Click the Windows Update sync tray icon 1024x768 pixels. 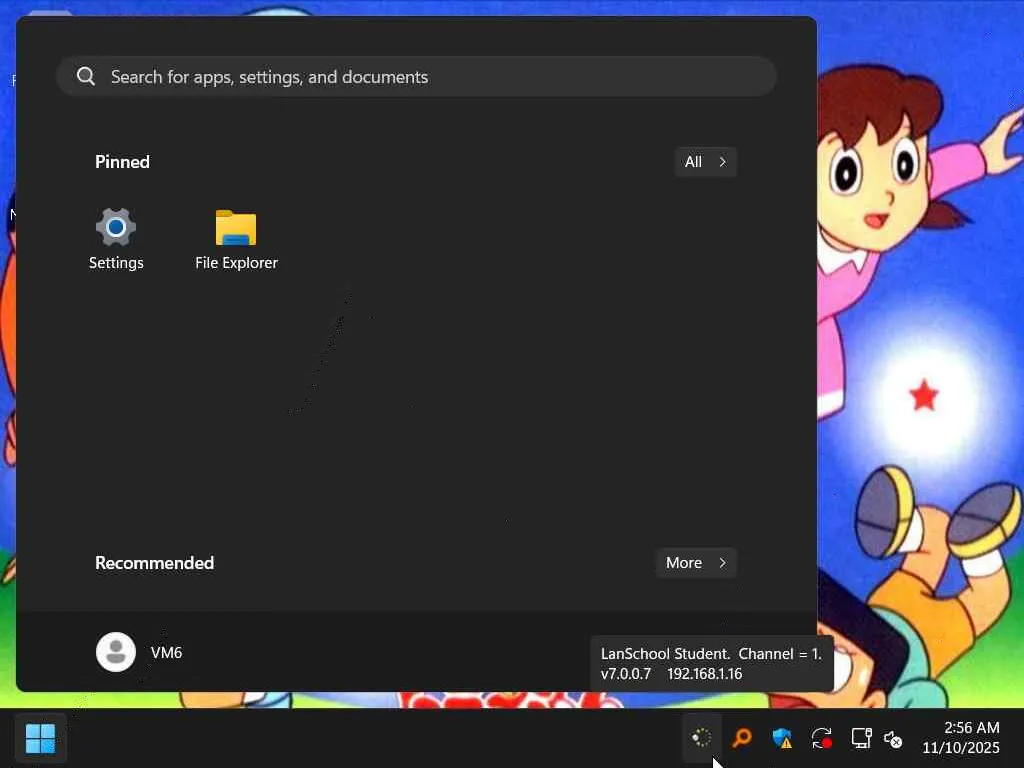(821, 738)
